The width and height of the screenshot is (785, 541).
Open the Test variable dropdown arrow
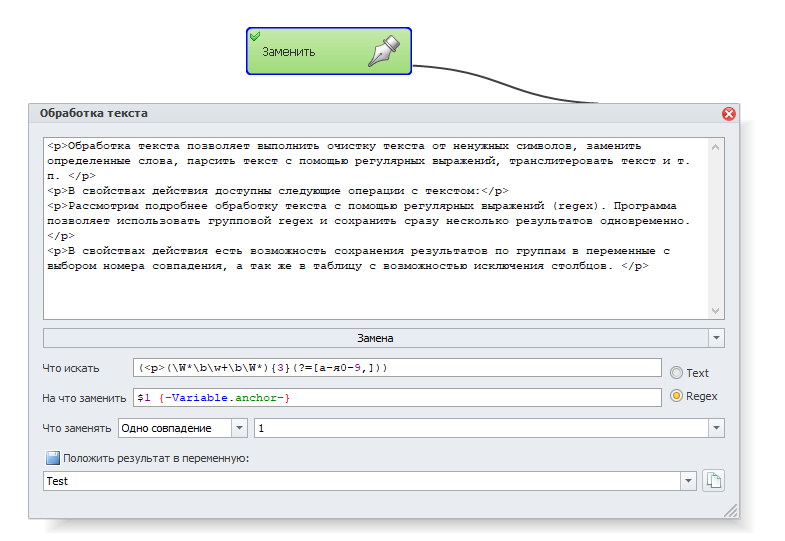[688, 481]
